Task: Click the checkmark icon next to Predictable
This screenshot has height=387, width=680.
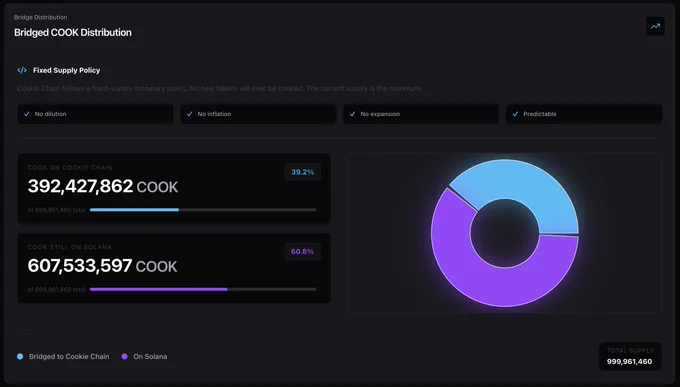Action: tap(515, 114)
